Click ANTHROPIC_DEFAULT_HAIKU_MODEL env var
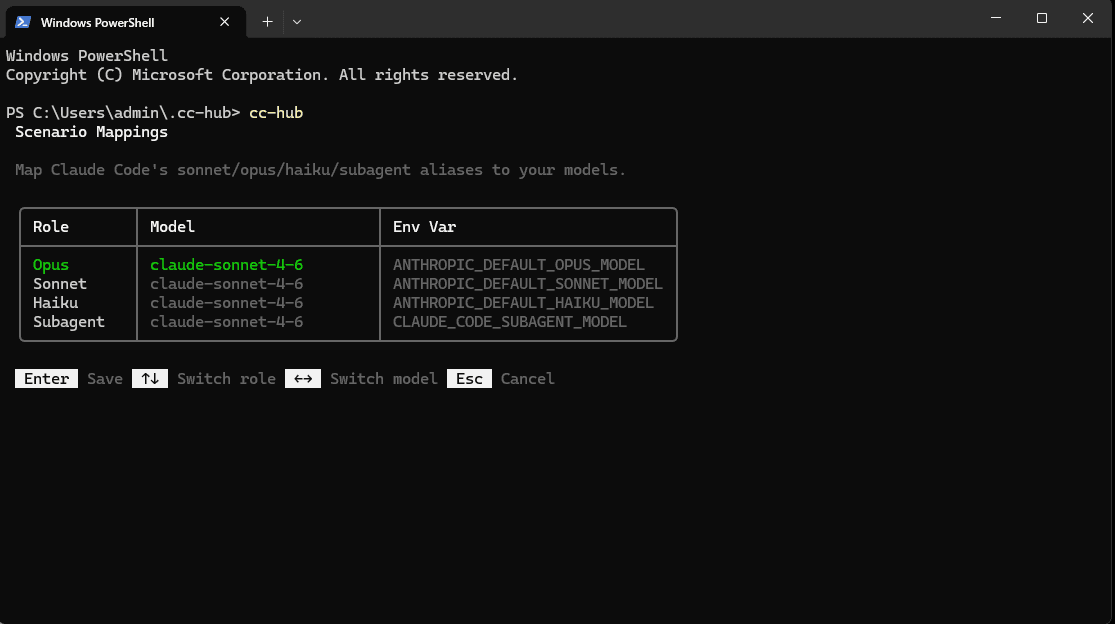 tap(523, 303)
